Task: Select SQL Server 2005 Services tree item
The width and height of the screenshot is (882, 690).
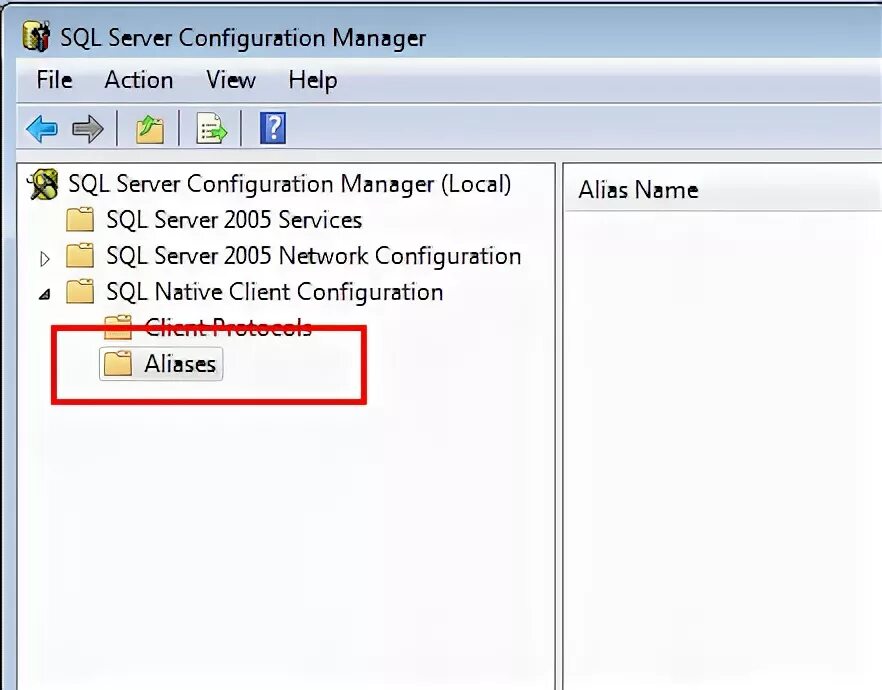Action: [x=234, y=219]
